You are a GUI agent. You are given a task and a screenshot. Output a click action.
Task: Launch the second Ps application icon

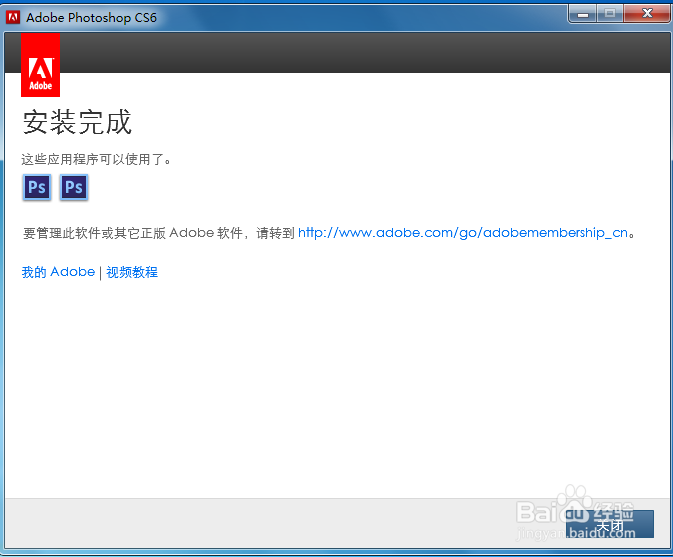pos(74,188)
